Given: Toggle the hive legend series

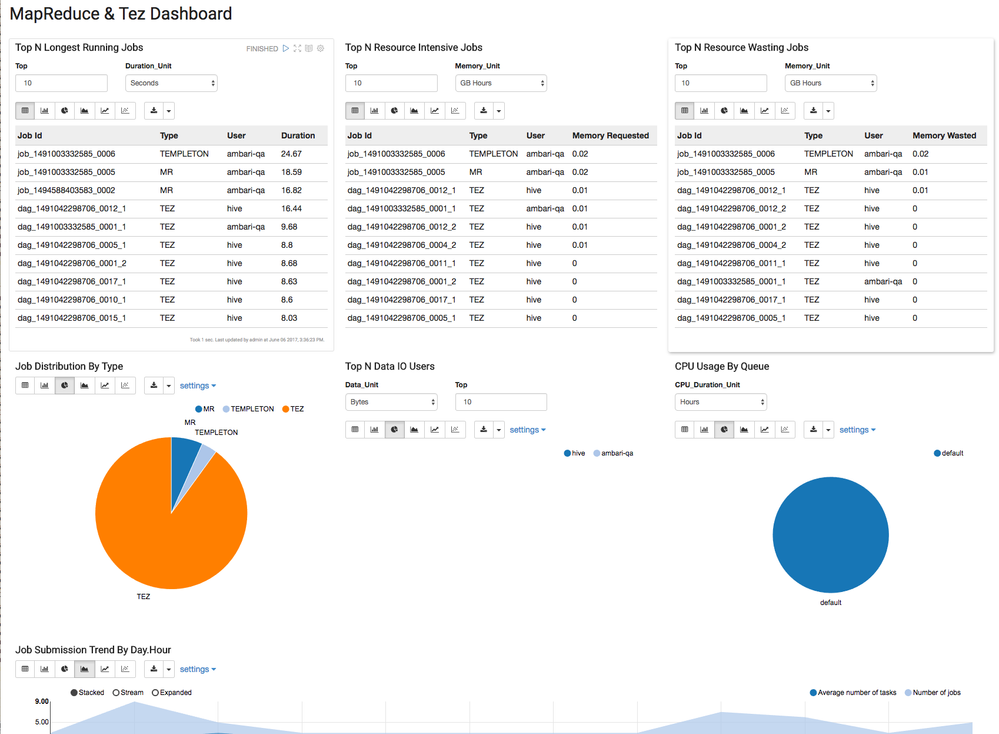Looking at the screenshot, I should pos(575,454).
